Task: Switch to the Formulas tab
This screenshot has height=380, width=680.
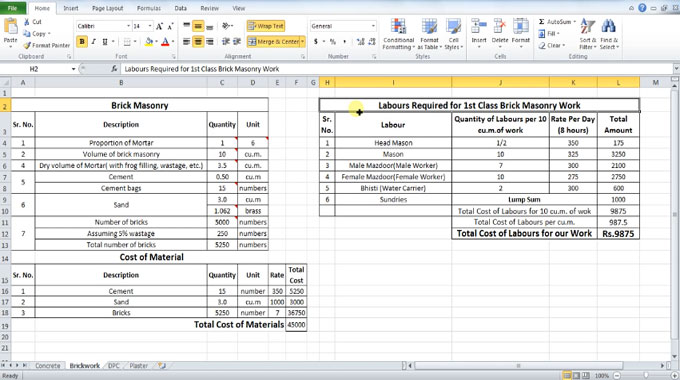Action: pos(149,8)
